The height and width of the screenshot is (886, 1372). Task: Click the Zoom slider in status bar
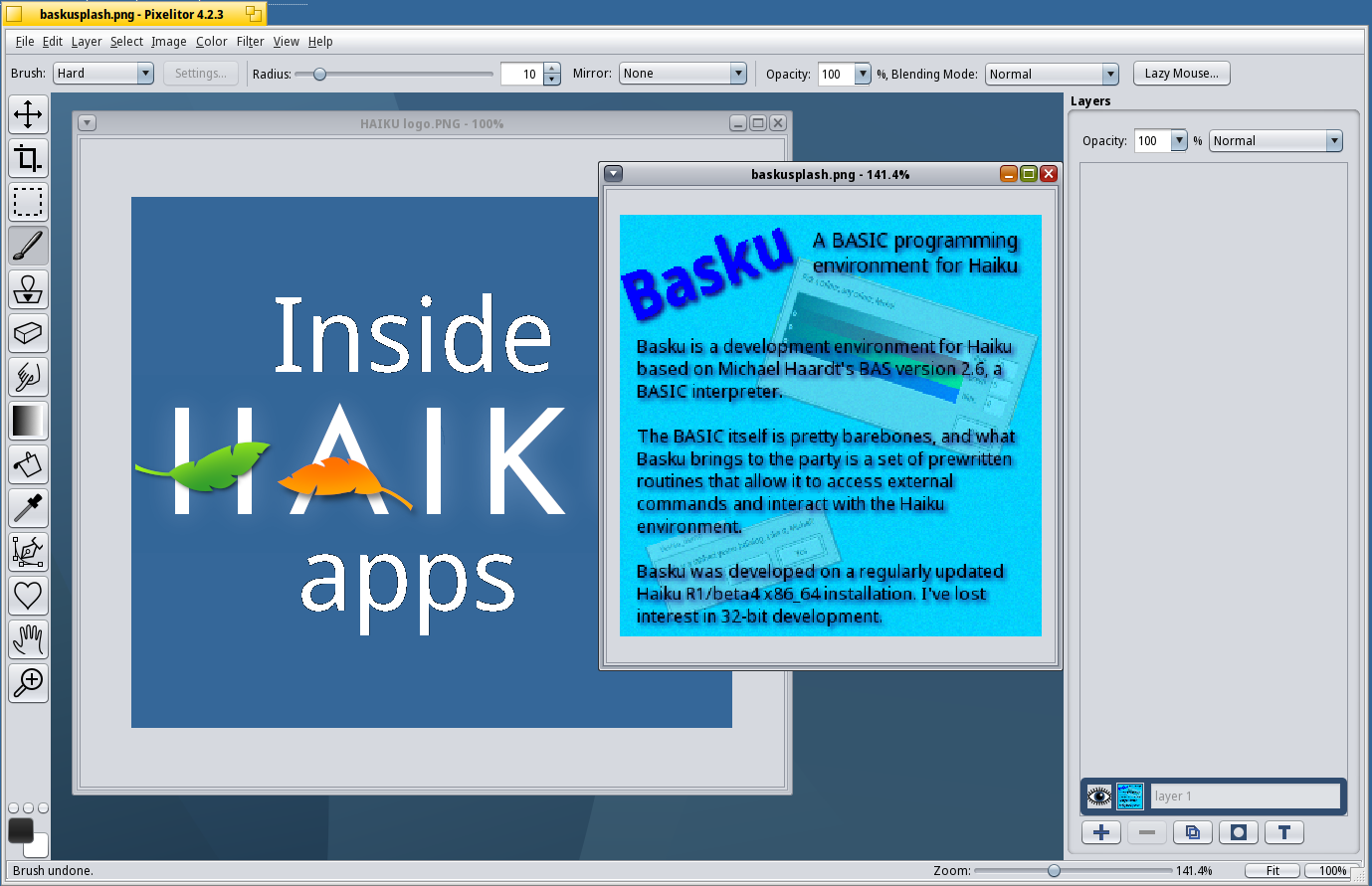click(x=1073, y=871)
